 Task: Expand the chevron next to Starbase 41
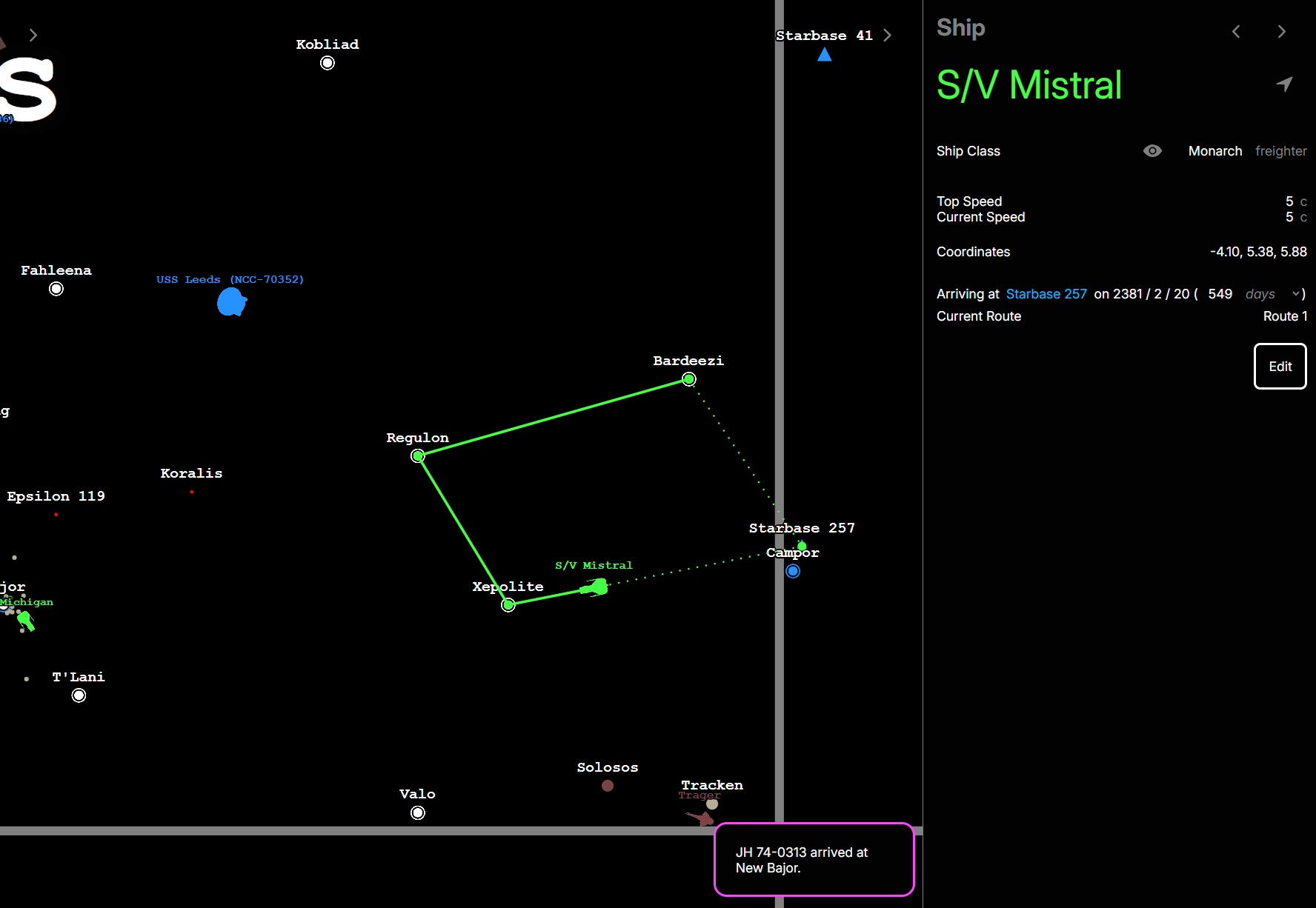tap(888, 36)
